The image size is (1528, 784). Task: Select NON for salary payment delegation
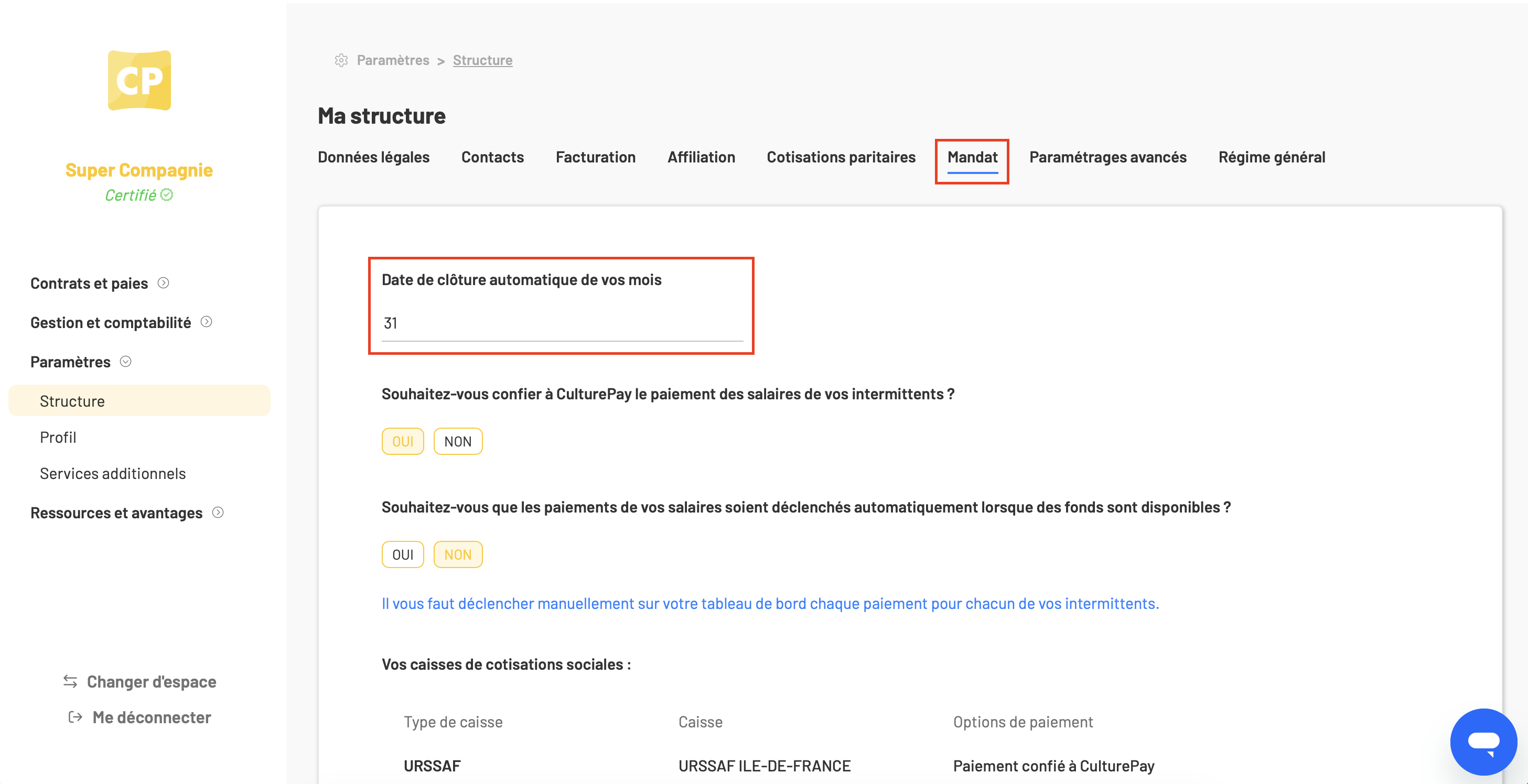tap(458, 441)
